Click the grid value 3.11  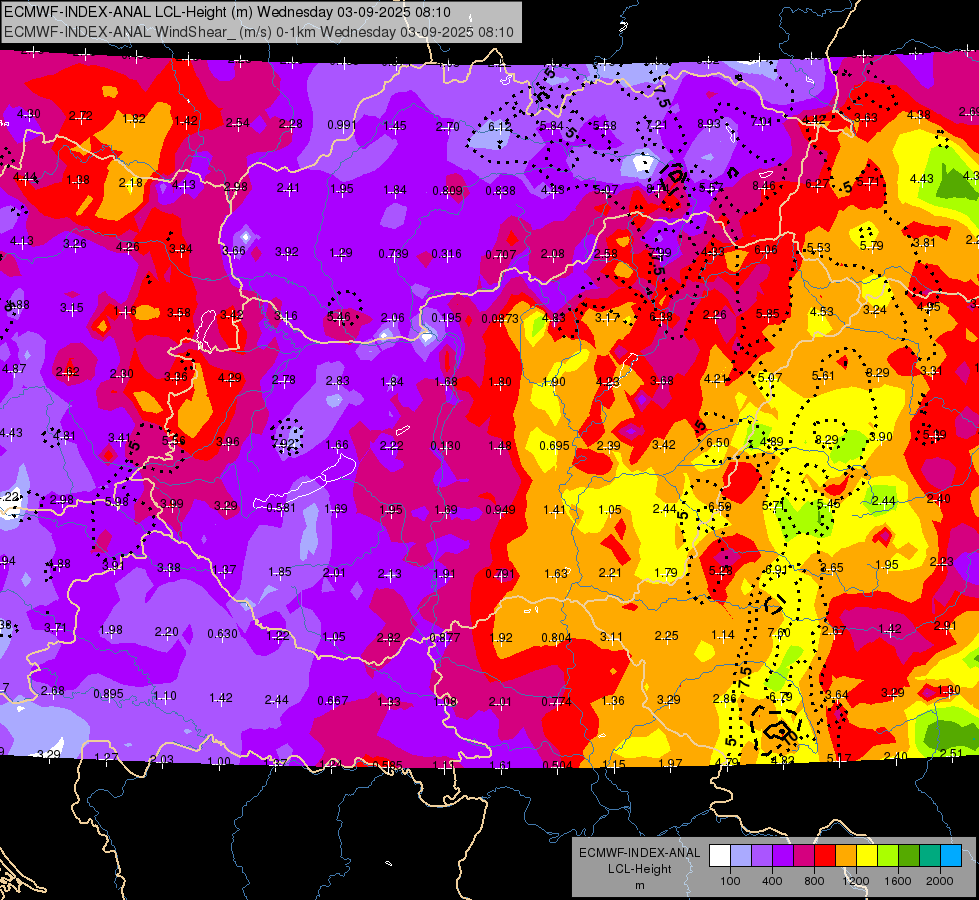pyautogui.click(x=611, y=637)
